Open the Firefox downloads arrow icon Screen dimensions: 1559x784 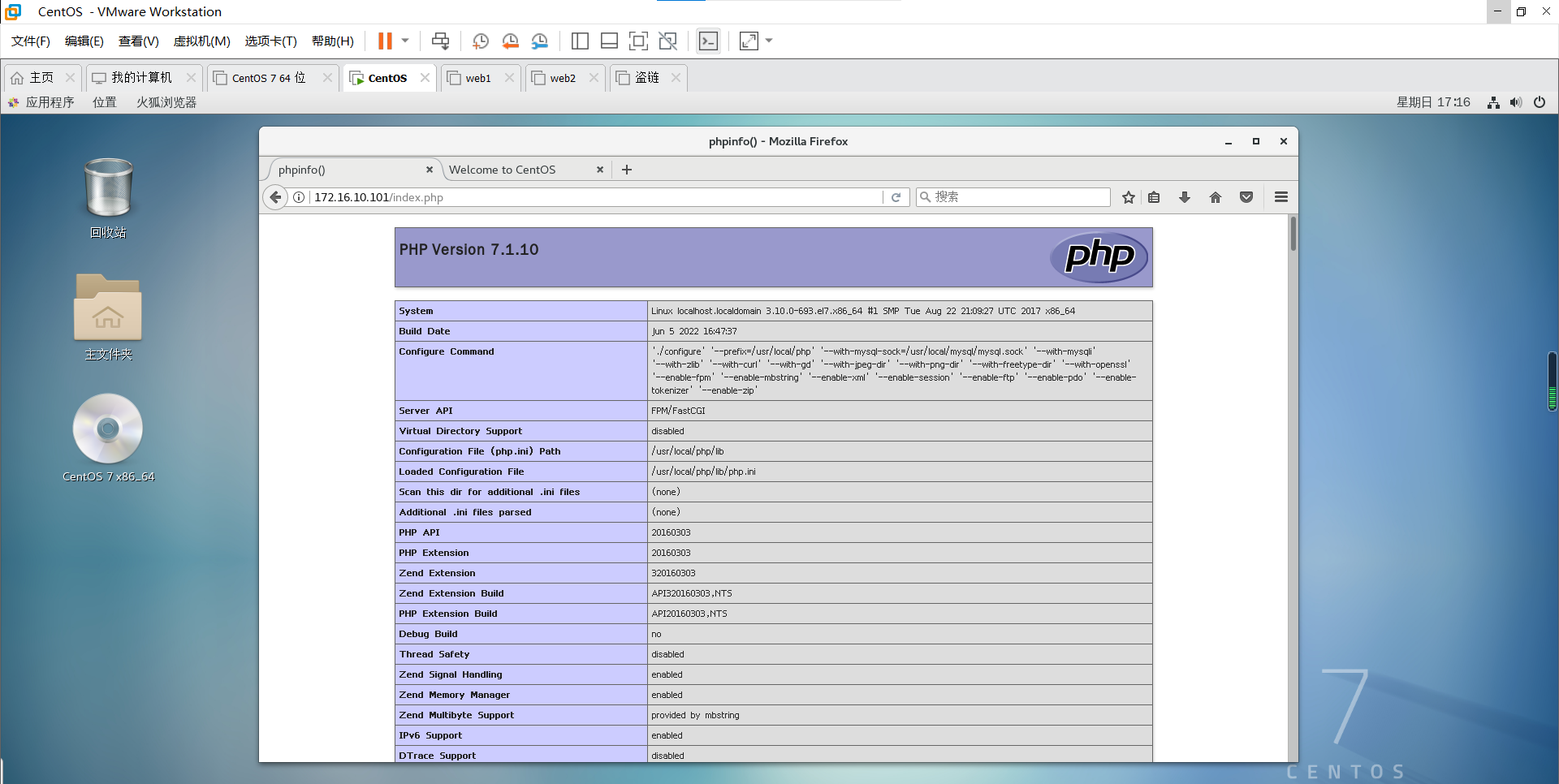click(1185, 197)
